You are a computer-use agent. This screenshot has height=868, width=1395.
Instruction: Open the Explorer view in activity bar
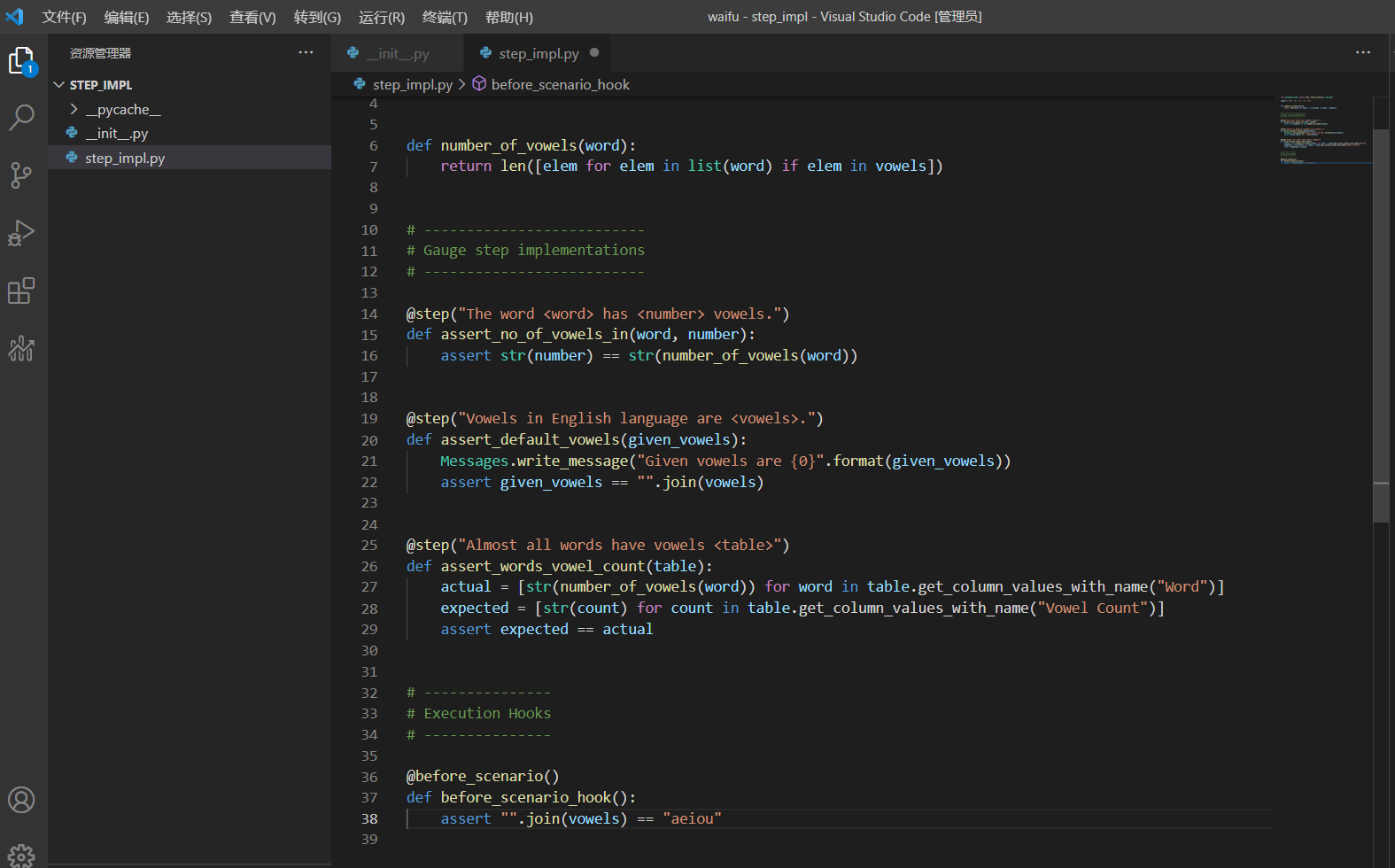click(x=21, y=60)
